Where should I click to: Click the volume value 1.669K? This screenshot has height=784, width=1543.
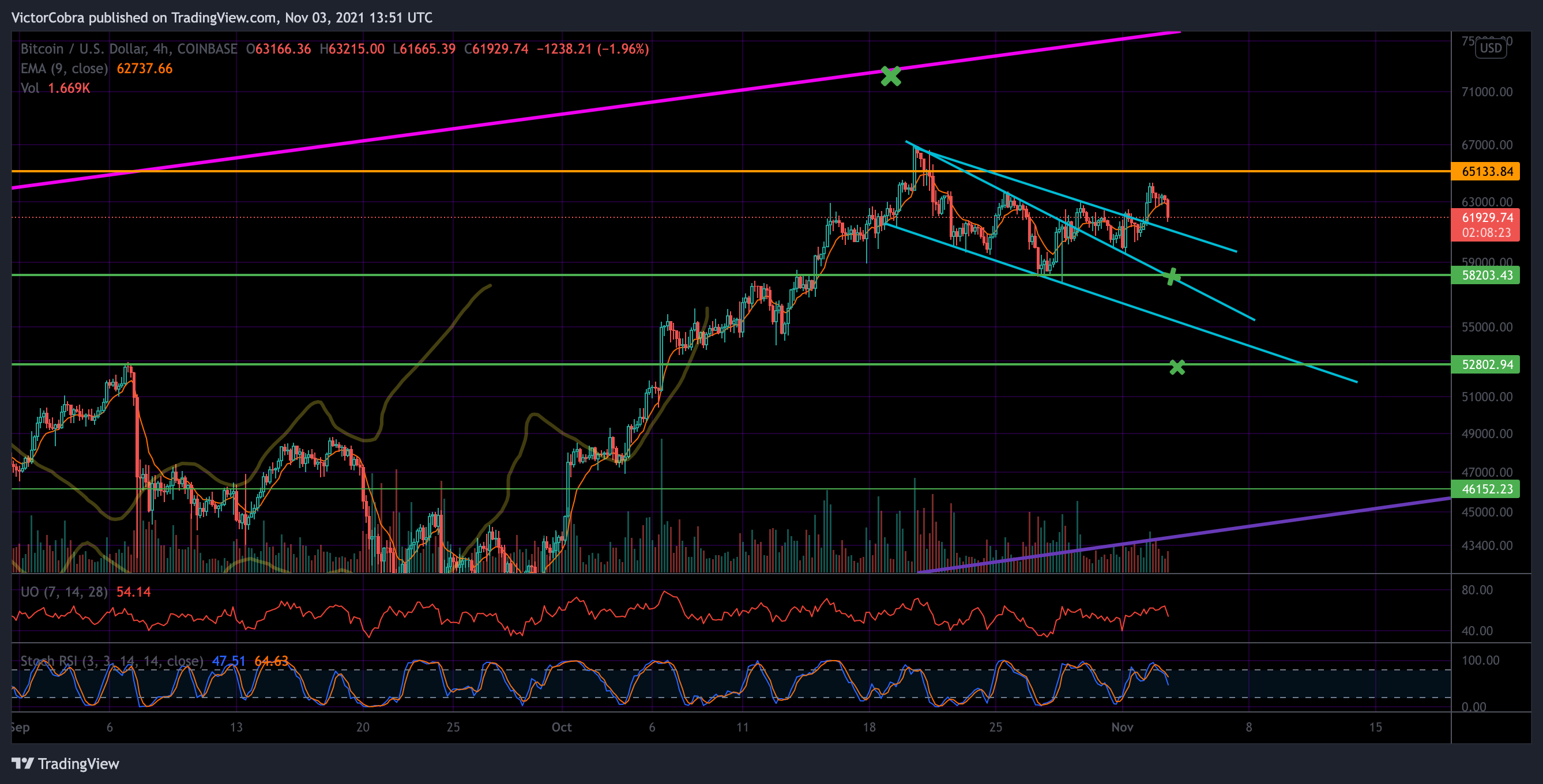tap(69, 88)
